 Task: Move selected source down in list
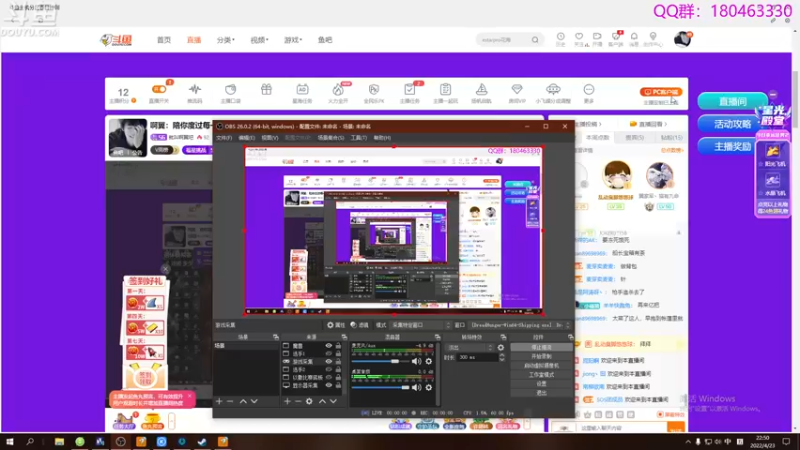[333, 402]
